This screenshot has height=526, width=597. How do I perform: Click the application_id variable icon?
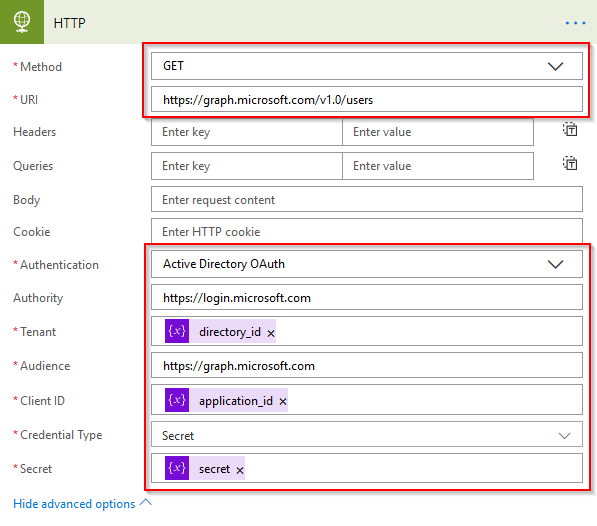pyautogui.click(x=177, y=400)
